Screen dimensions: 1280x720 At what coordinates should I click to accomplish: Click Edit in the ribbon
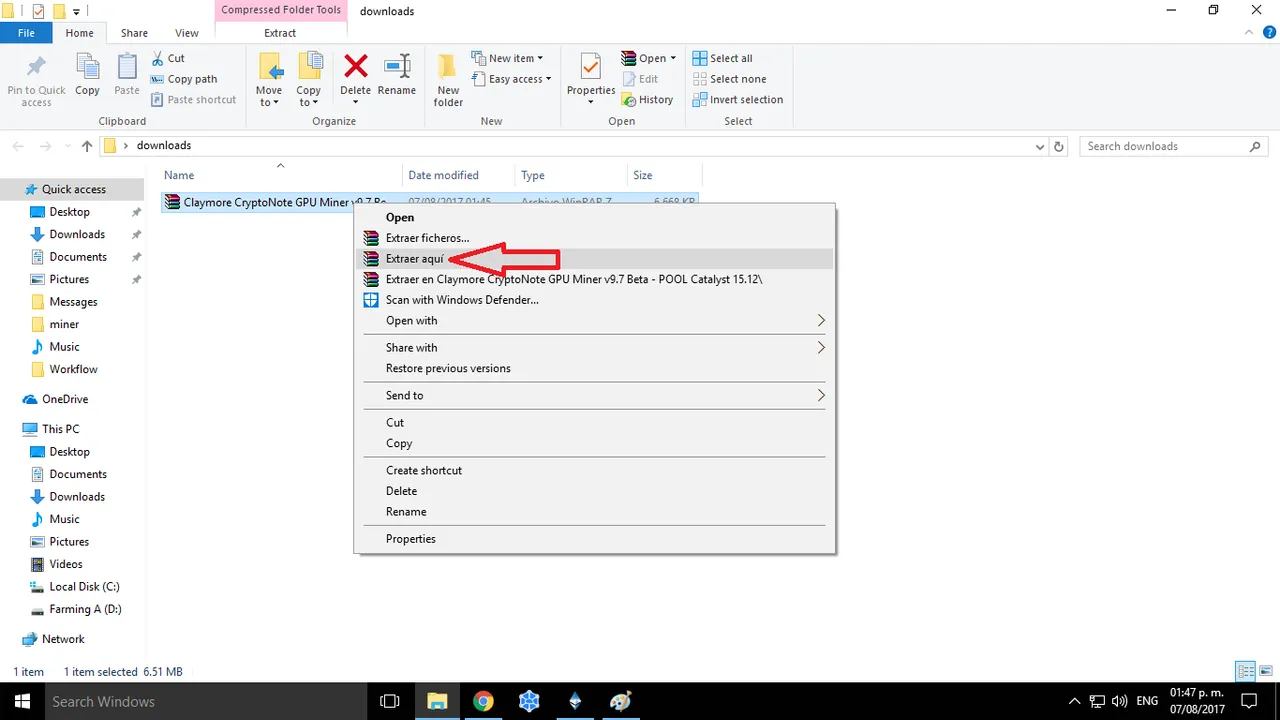tap(640, 79)
